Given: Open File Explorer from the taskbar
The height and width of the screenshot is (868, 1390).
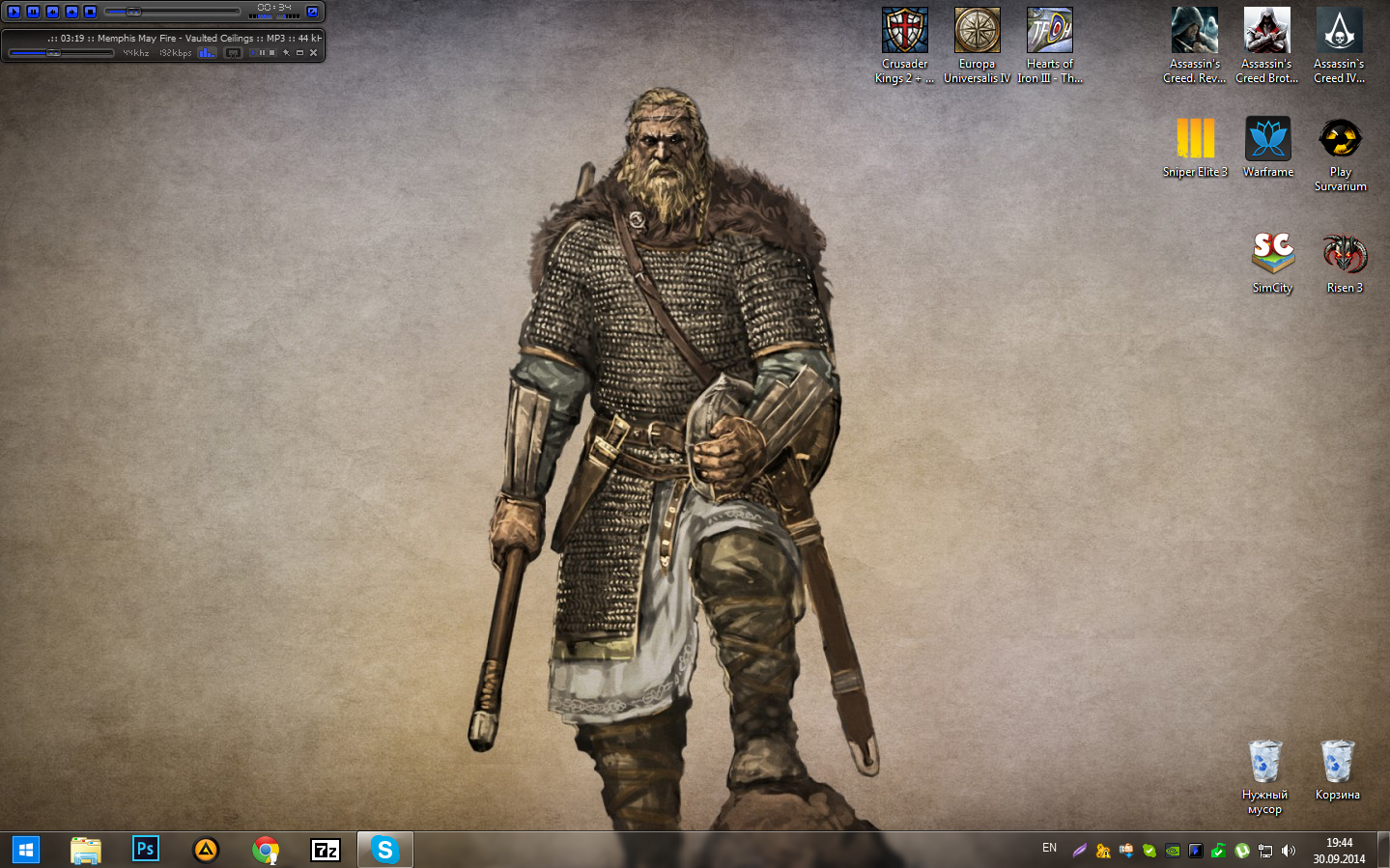Looking at the screenshot, I should pyautogui.click(x=86, y=850).
